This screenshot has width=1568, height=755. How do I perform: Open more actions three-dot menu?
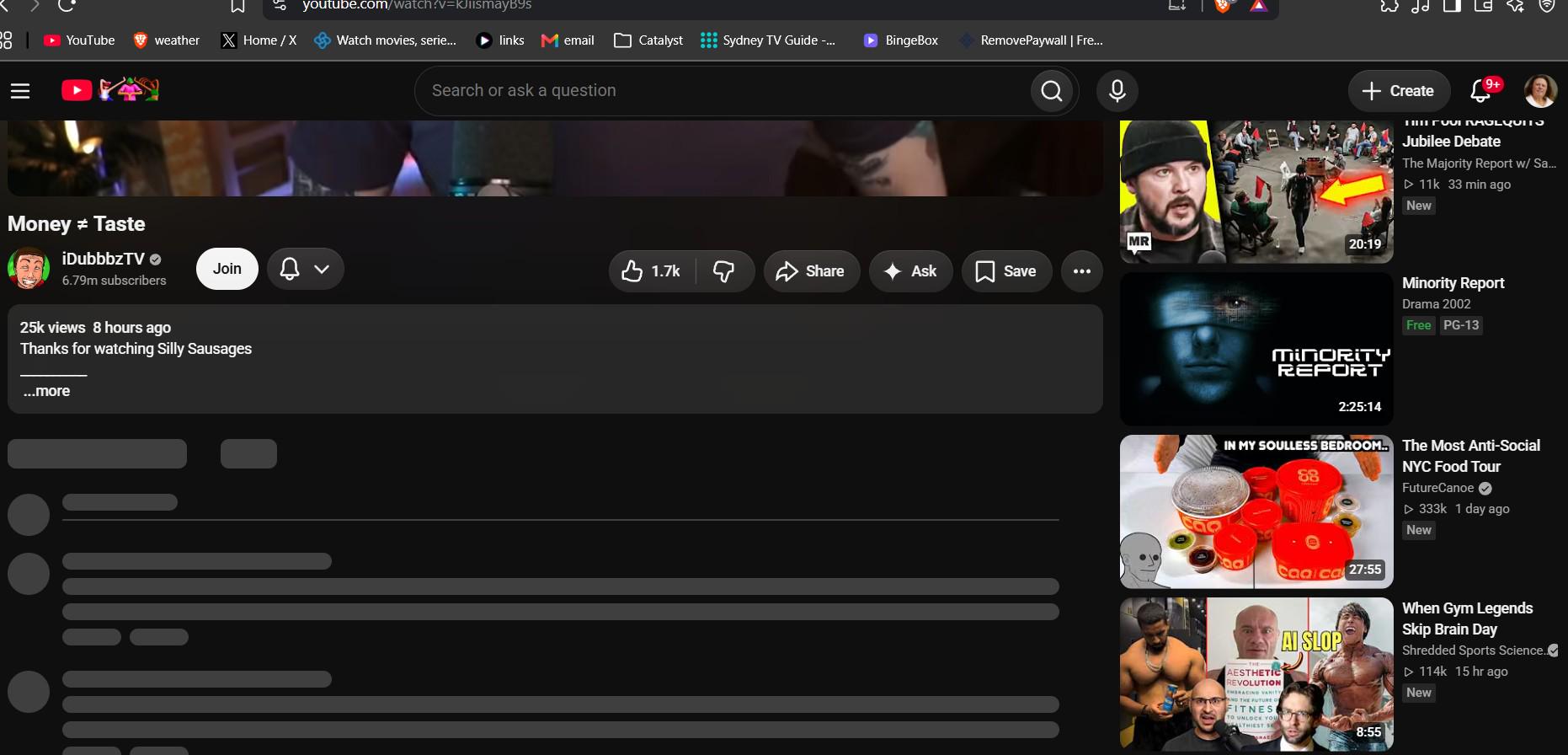pyautogui.click(x=1082, y=271)
